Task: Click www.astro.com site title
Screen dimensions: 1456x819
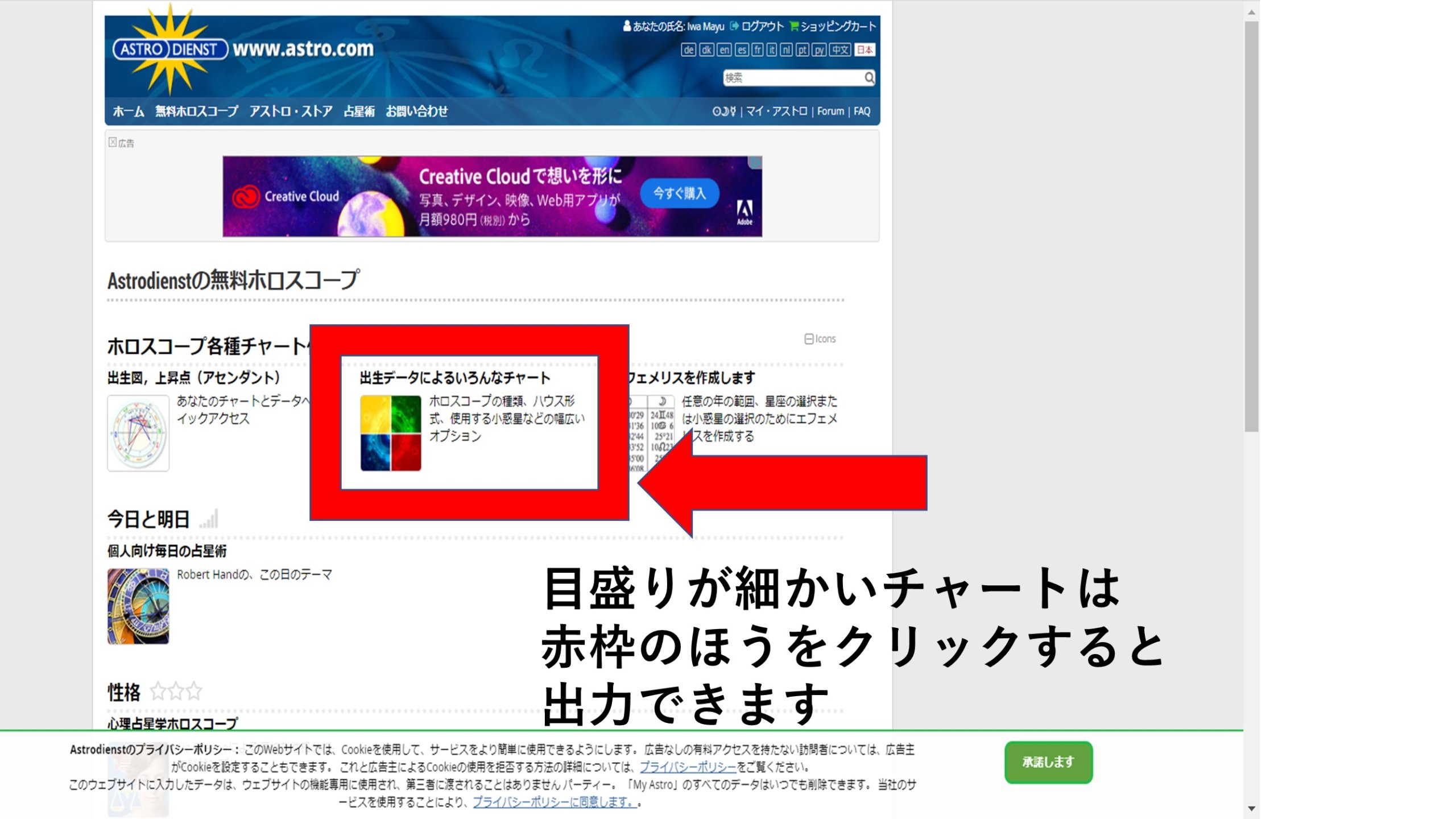Action: 303,49
